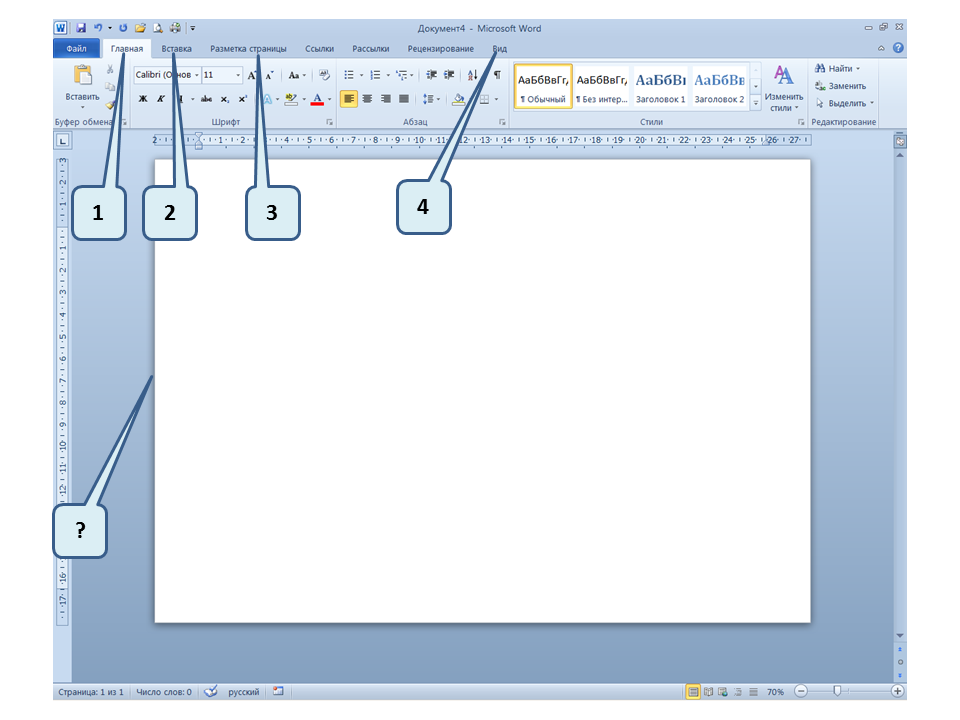Click the Help question mark icon
Screen dimensions: 960x720
pos(898,48)
